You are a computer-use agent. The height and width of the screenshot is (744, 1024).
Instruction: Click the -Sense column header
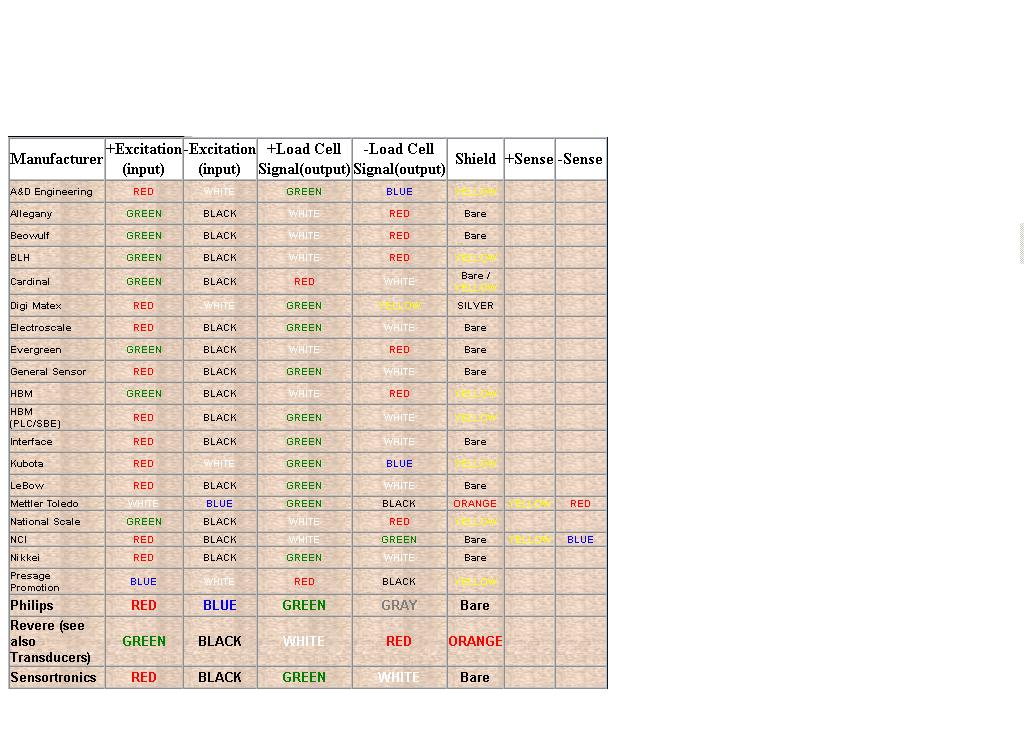[580, 159]
